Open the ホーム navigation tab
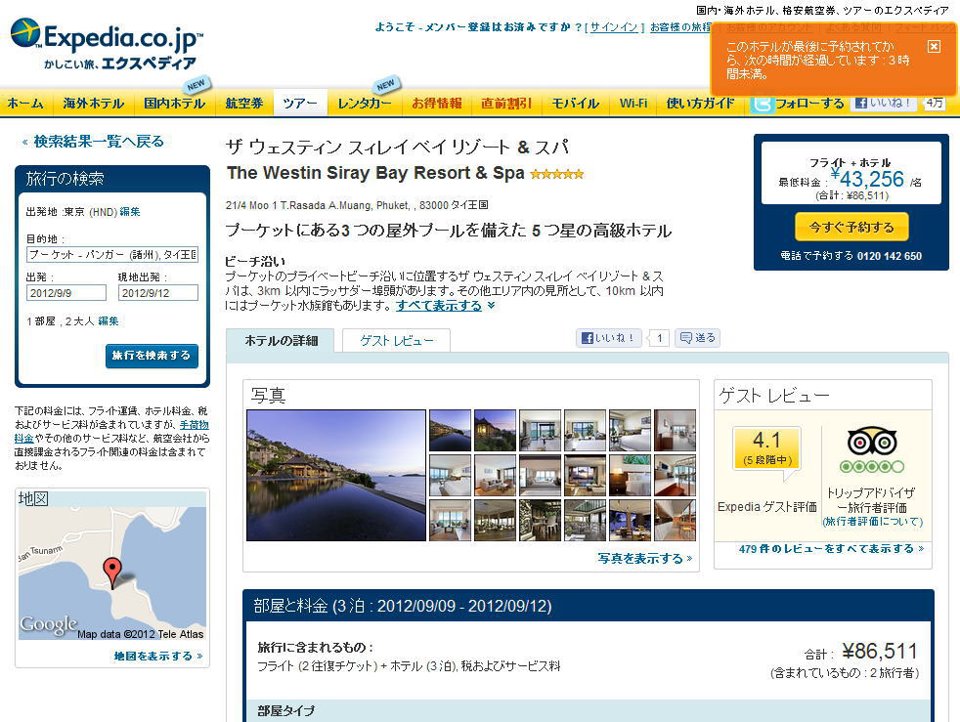The width and height of the screenshot is (960, 722). click(x=26, y=103)
